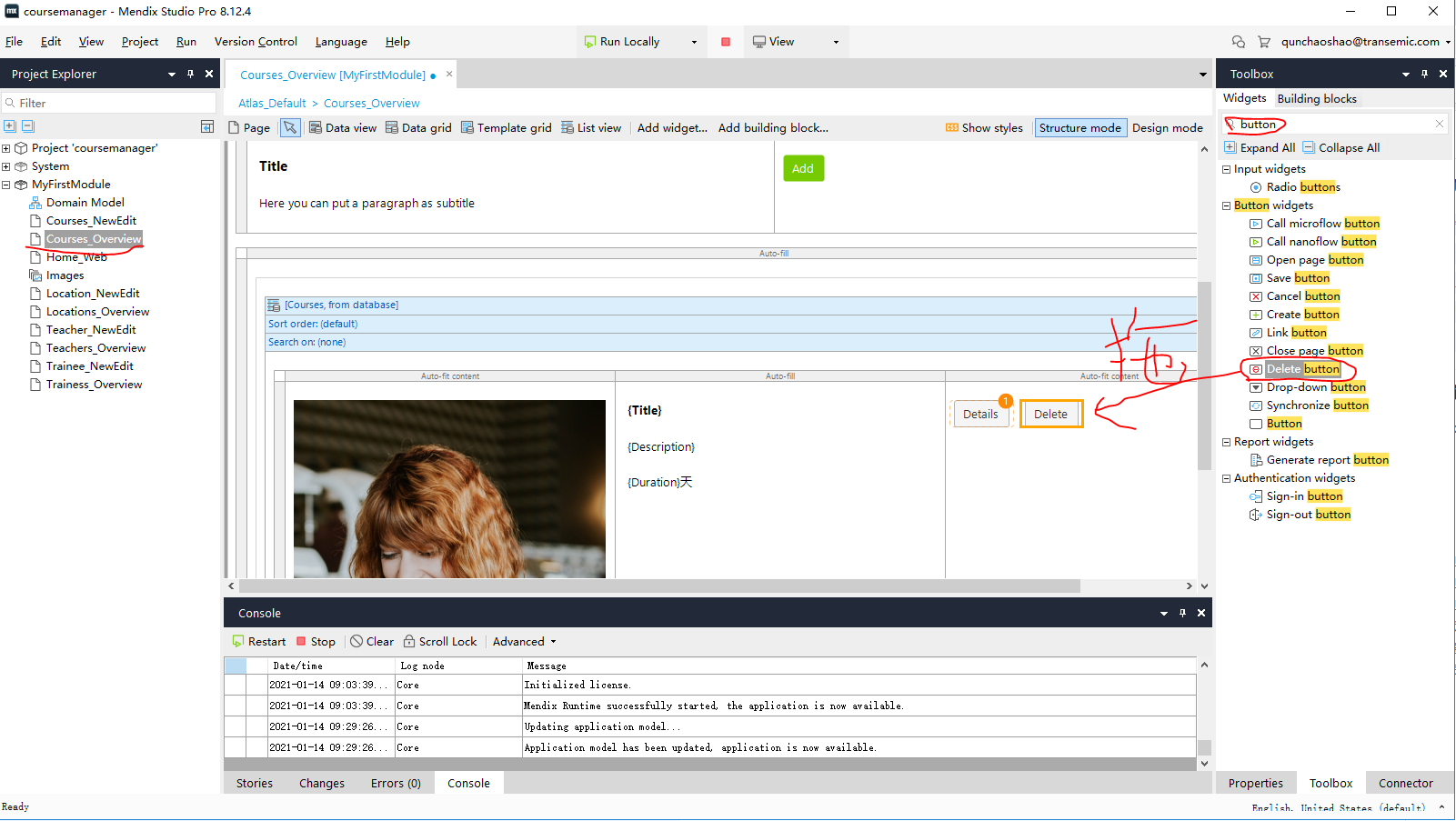Switch to Structure mode

tap(1080, 128)
